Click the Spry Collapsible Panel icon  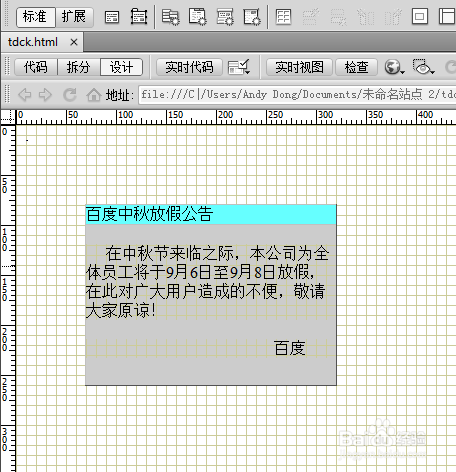click(x=252, y=17)
